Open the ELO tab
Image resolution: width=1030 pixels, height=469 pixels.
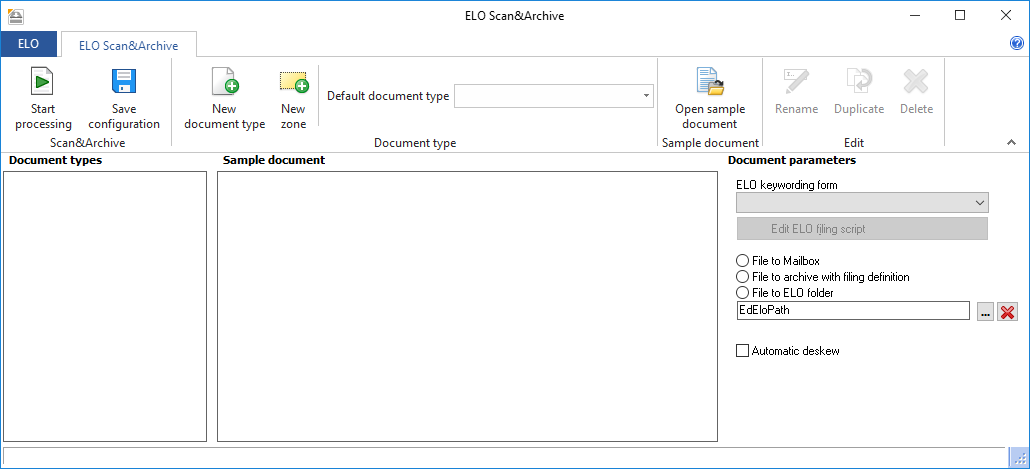click(29, 44)
